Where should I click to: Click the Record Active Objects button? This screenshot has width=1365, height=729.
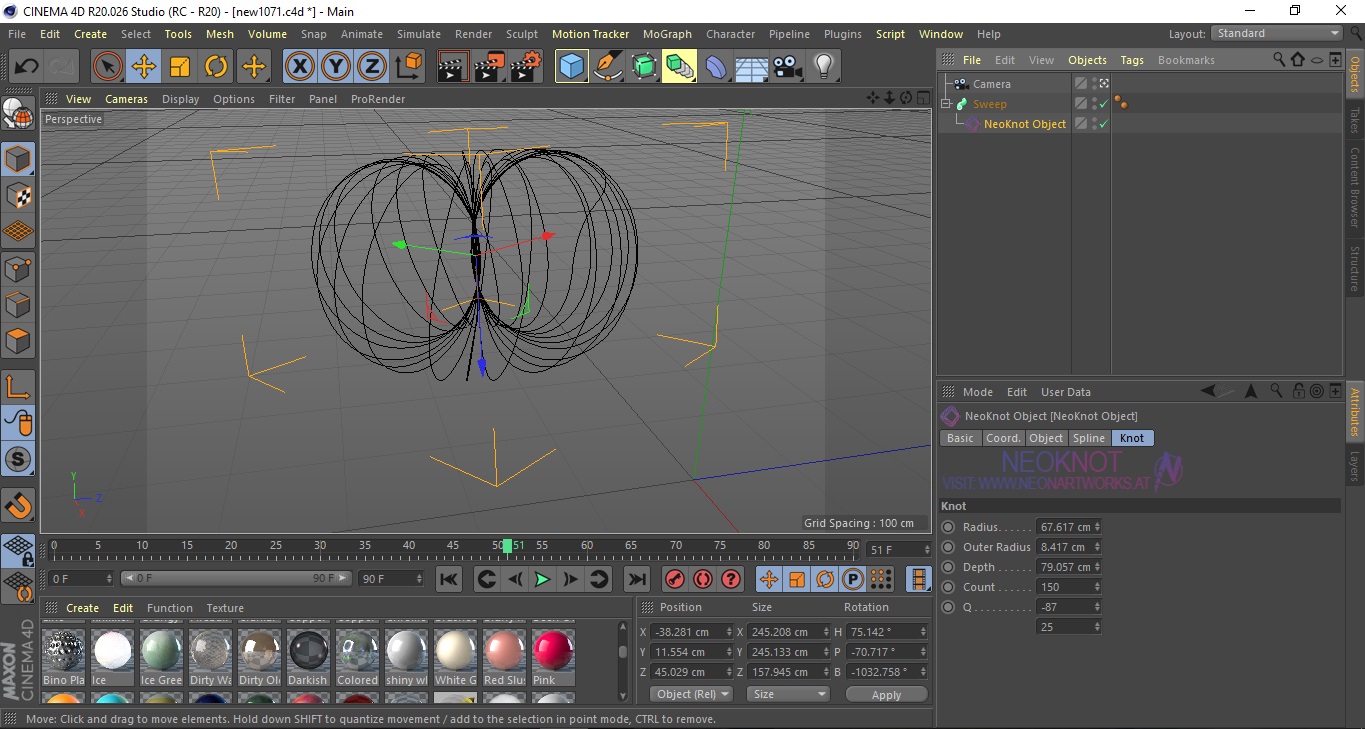coord(674,579)
